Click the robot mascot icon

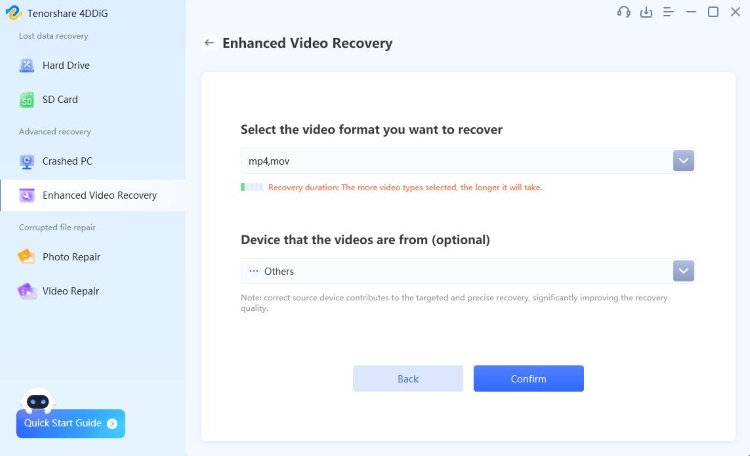coord(38,401)
